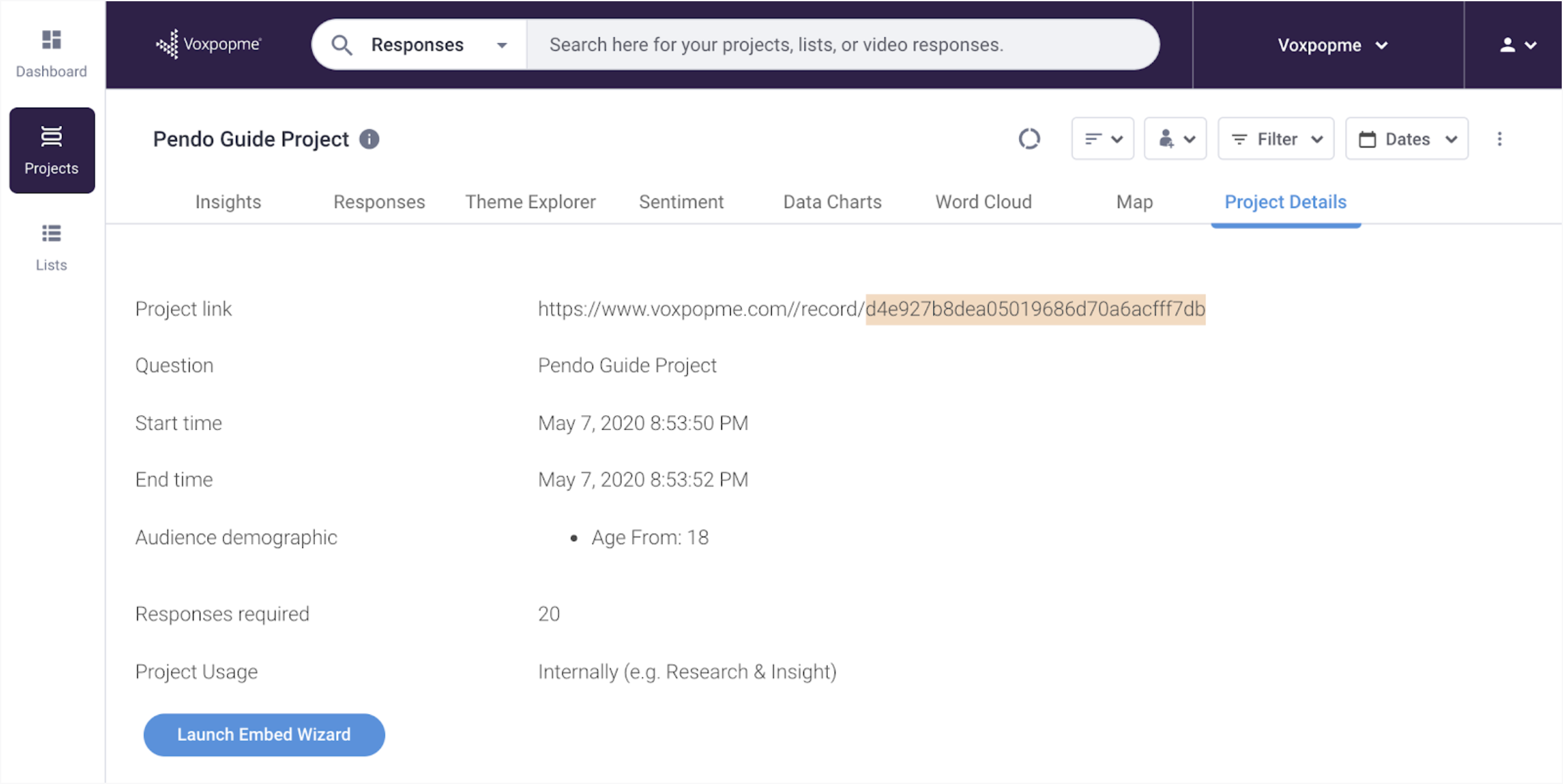Open the Theme Explorer tab

coord(530,202)
